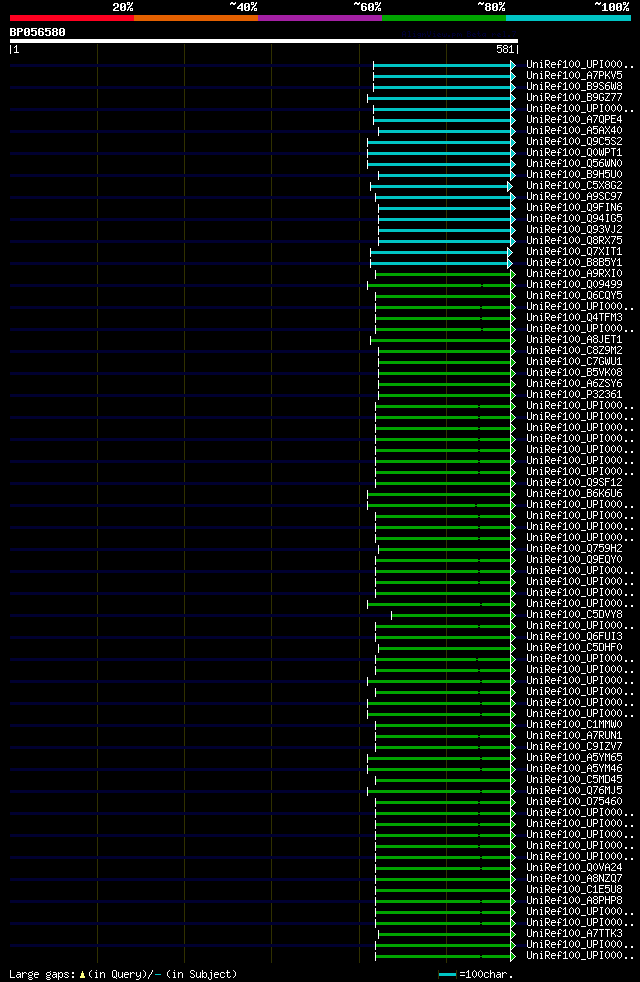
Task: Select the UniRef100_Q9FIN6 label
Action: point(574,208)
